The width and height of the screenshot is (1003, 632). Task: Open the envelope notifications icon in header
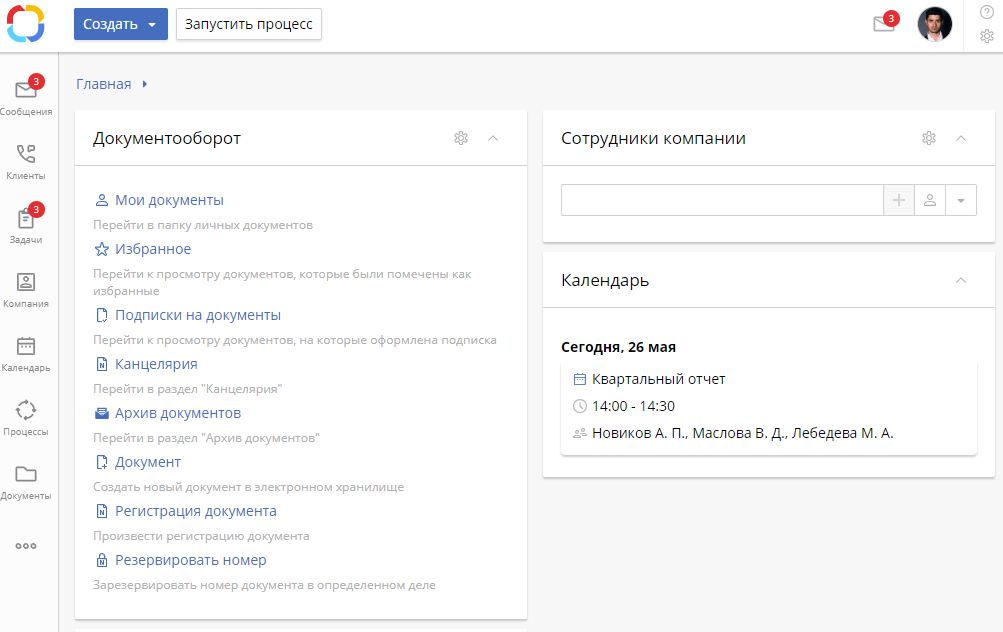click(x=884, y=24)
